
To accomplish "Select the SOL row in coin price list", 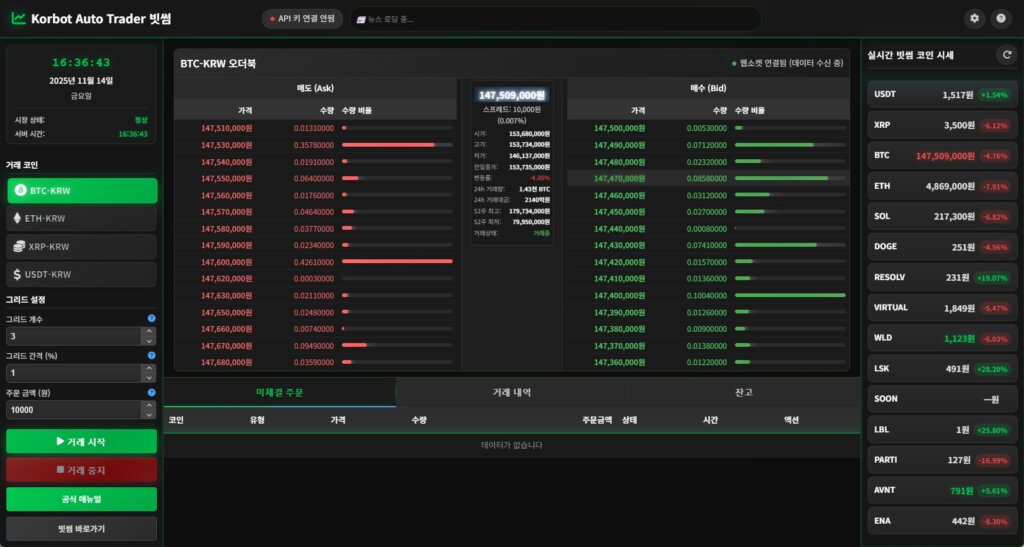I will [x=943, y=216].
